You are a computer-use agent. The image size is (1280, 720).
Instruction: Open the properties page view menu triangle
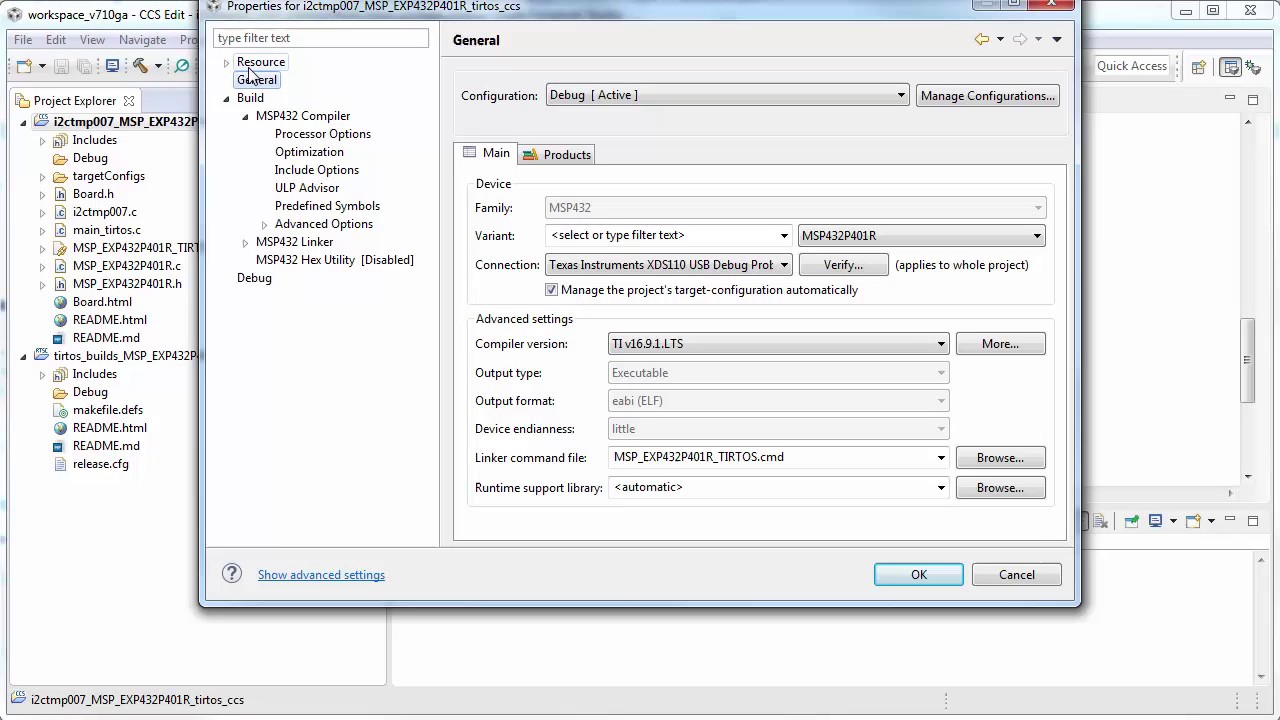click(x=1057, y=40)
